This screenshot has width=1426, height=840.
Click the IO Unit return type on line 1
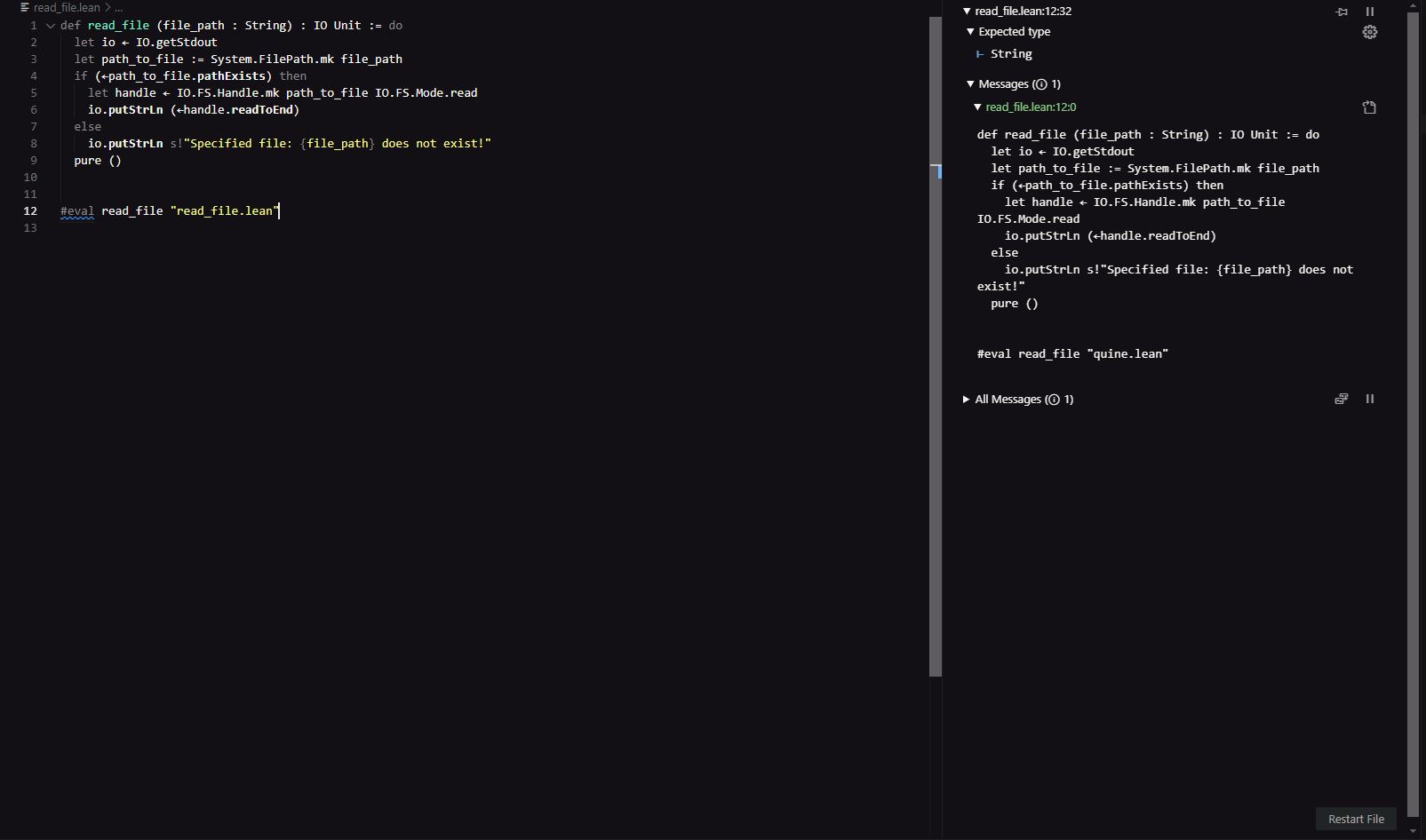pos(338,26)
